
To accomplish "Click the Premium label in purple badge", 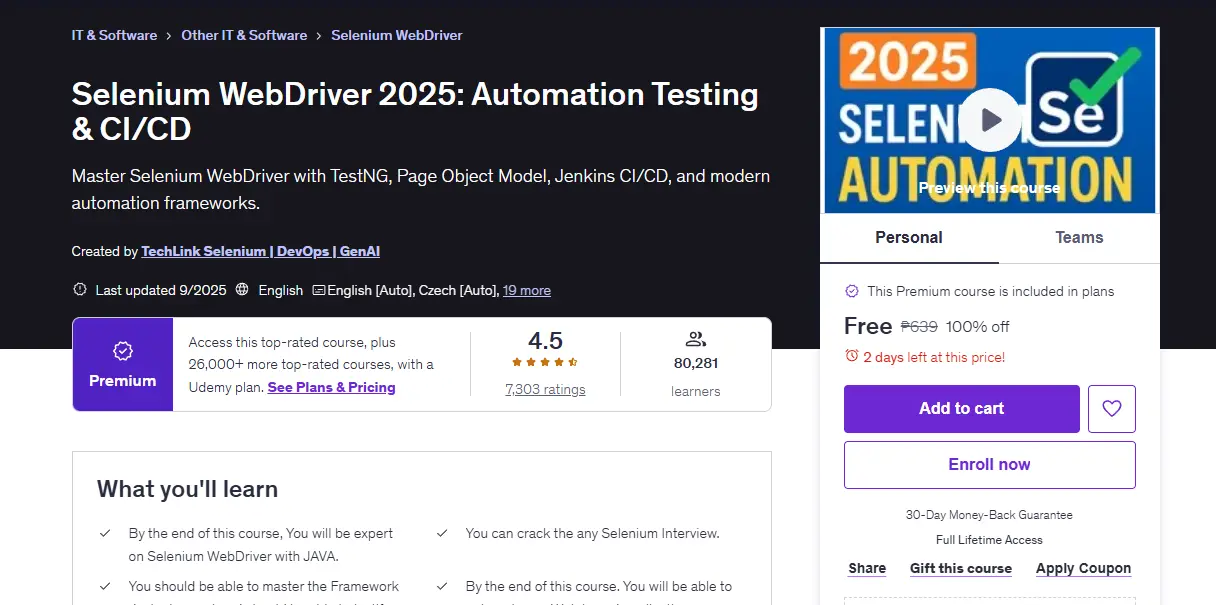I will coord(123,381).
